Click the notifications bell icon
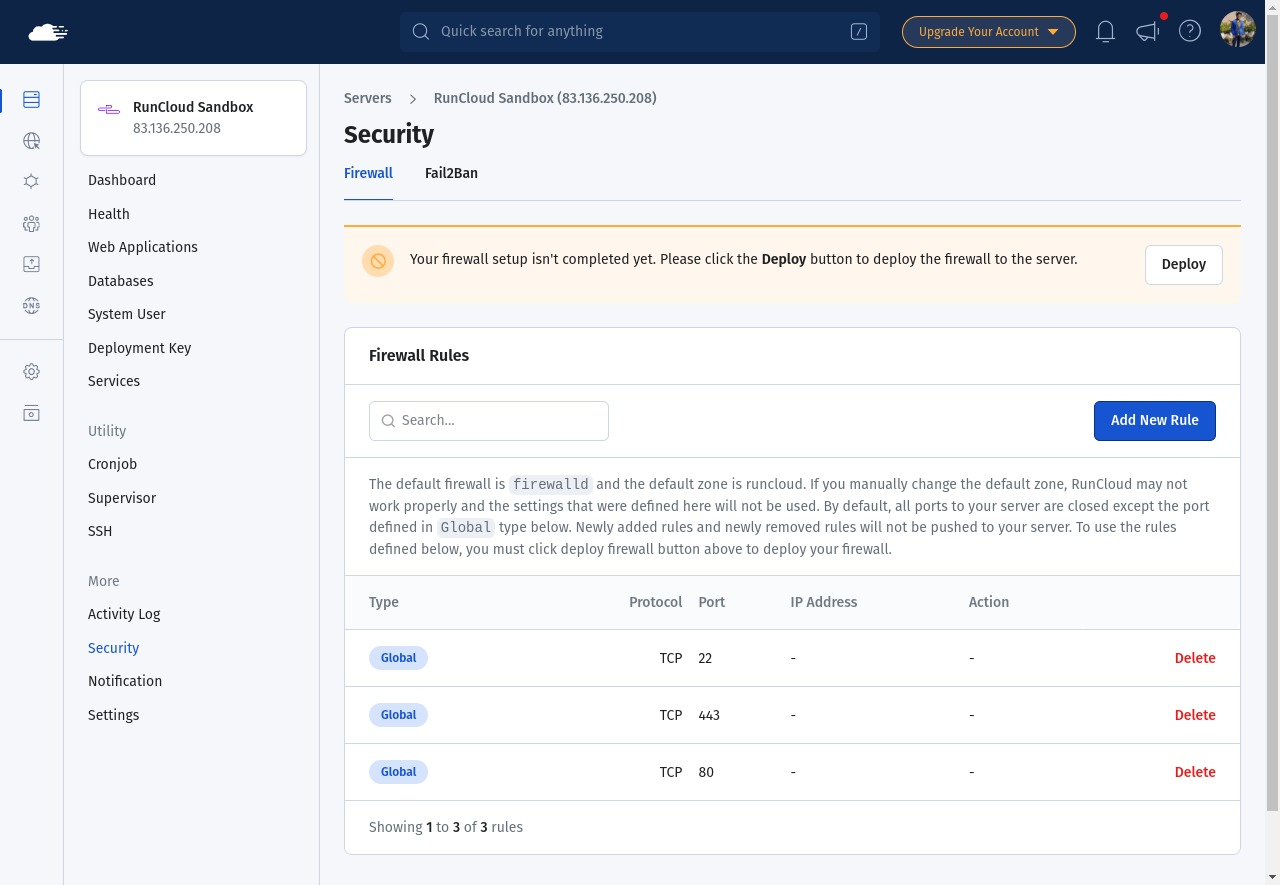 1105,32
